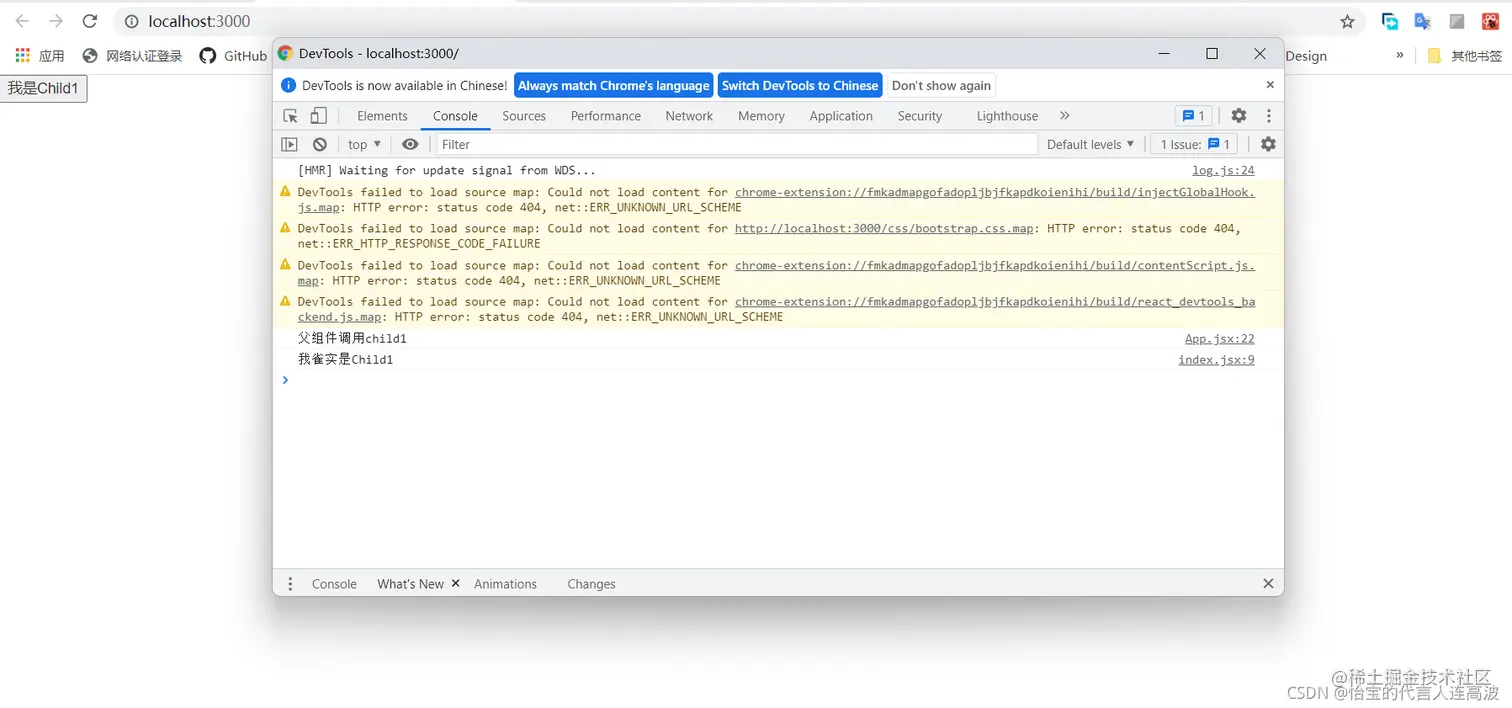Screen dimensions: 1512x708
Task: Open the log.js:24 source link
Action: point(1223,171)
